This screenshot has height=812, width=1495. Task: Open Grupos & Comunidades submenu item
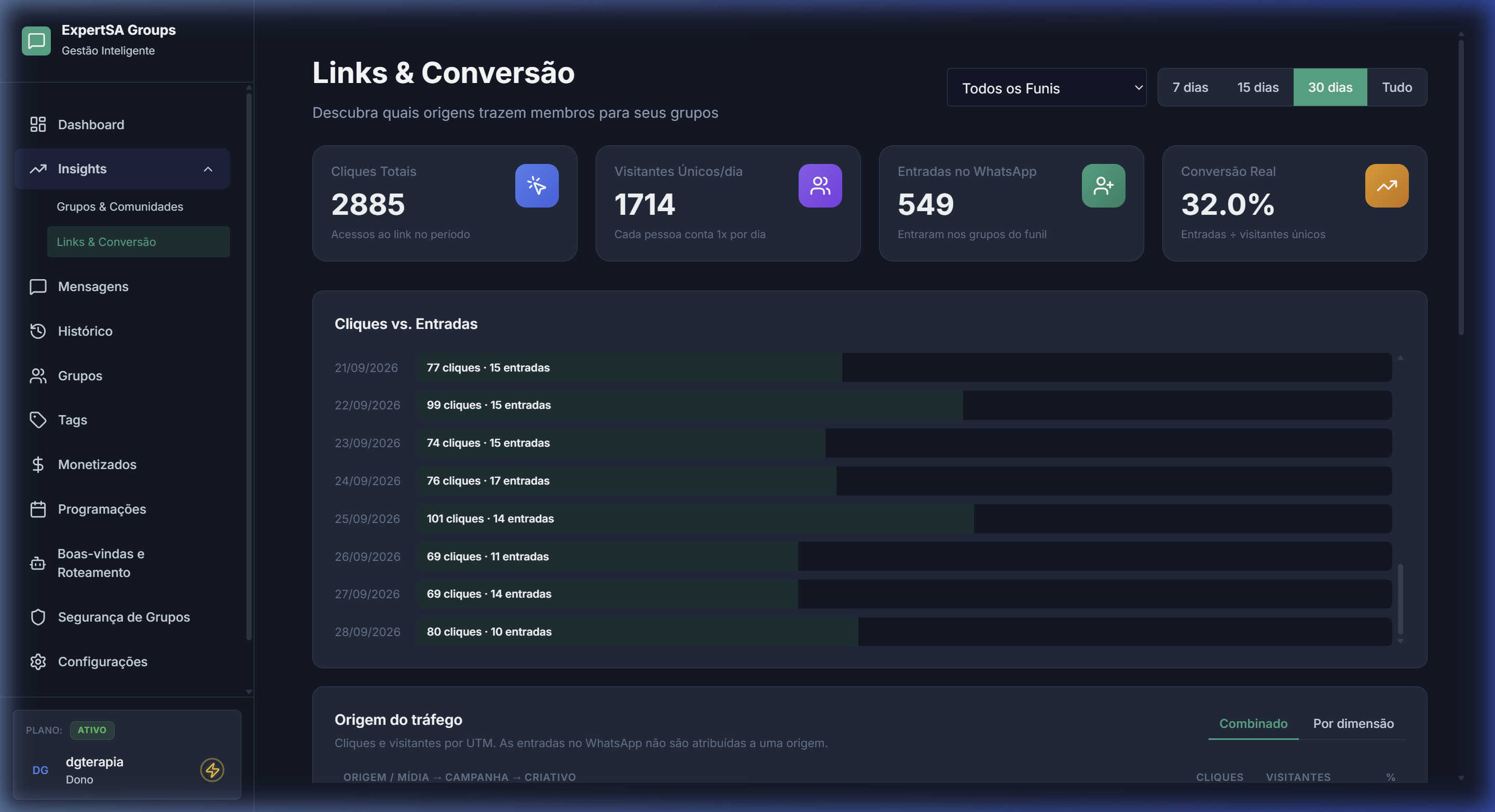click(x=138, y=207)
